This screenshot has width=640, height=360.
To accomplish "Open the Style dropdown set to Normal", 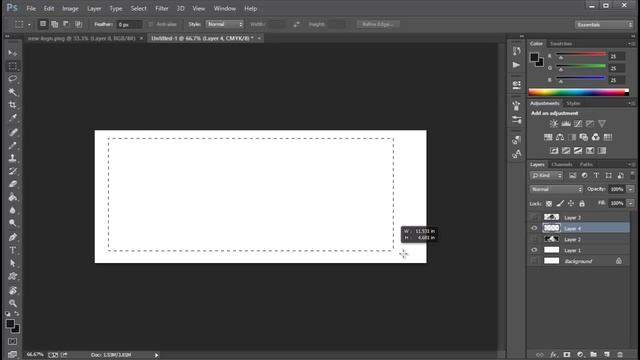I will (224, 24).
